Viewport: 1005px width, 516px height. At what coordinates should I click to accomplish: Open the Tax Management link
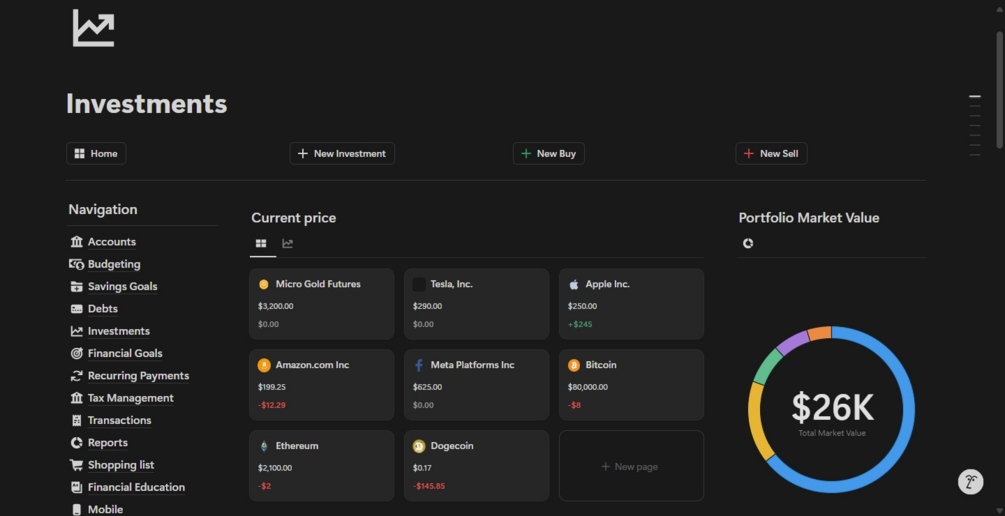click(x=131, y=398)
